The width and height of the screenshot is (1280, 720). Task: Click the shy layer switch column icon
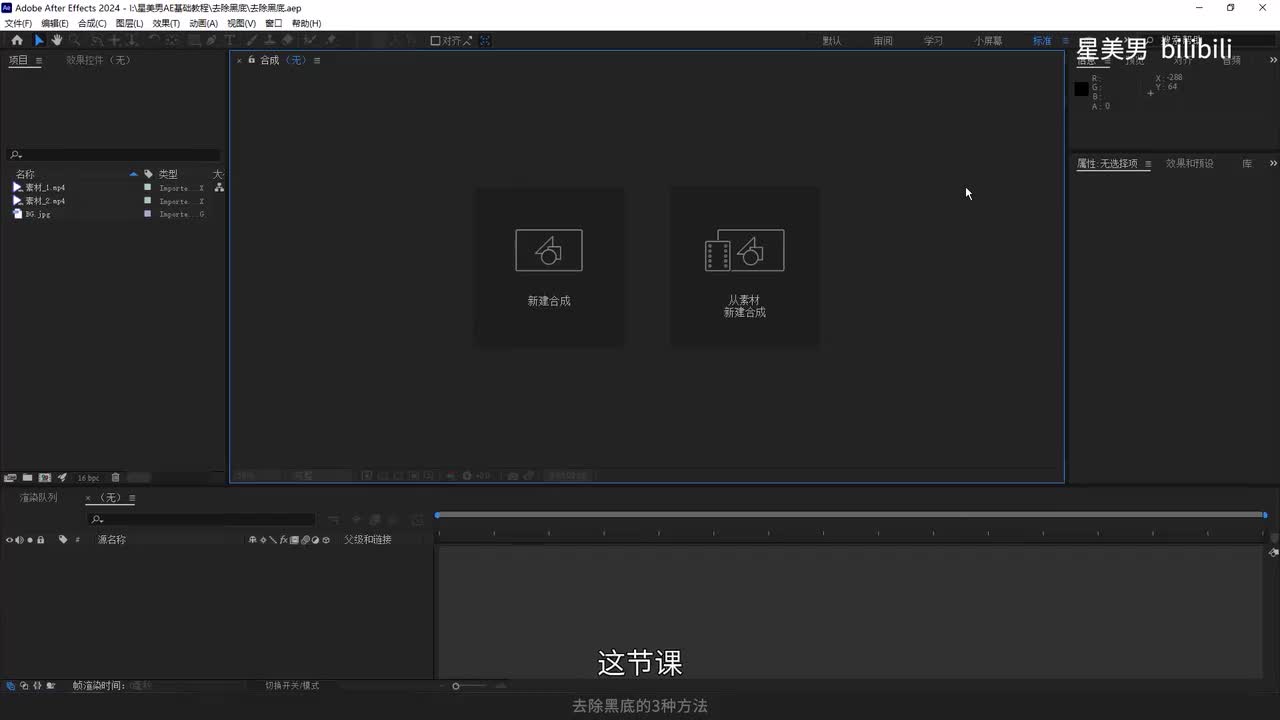252,540
